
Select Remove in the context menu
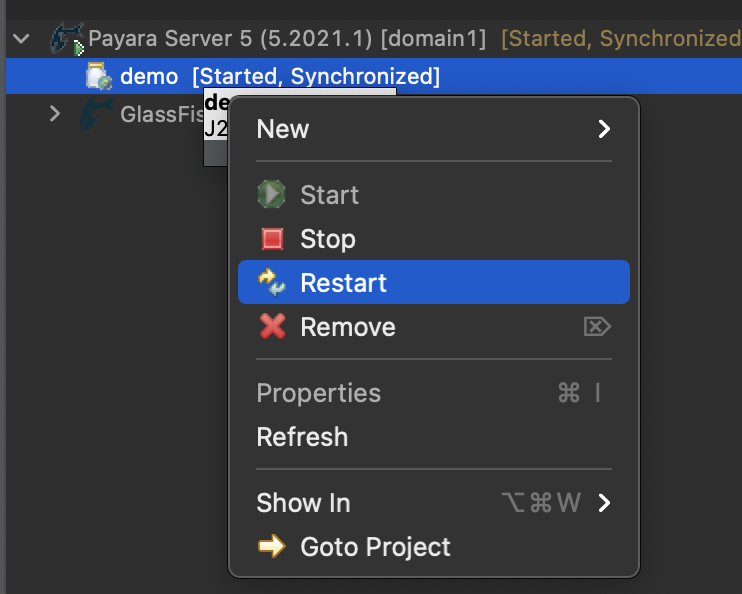[x=348, y=327]
